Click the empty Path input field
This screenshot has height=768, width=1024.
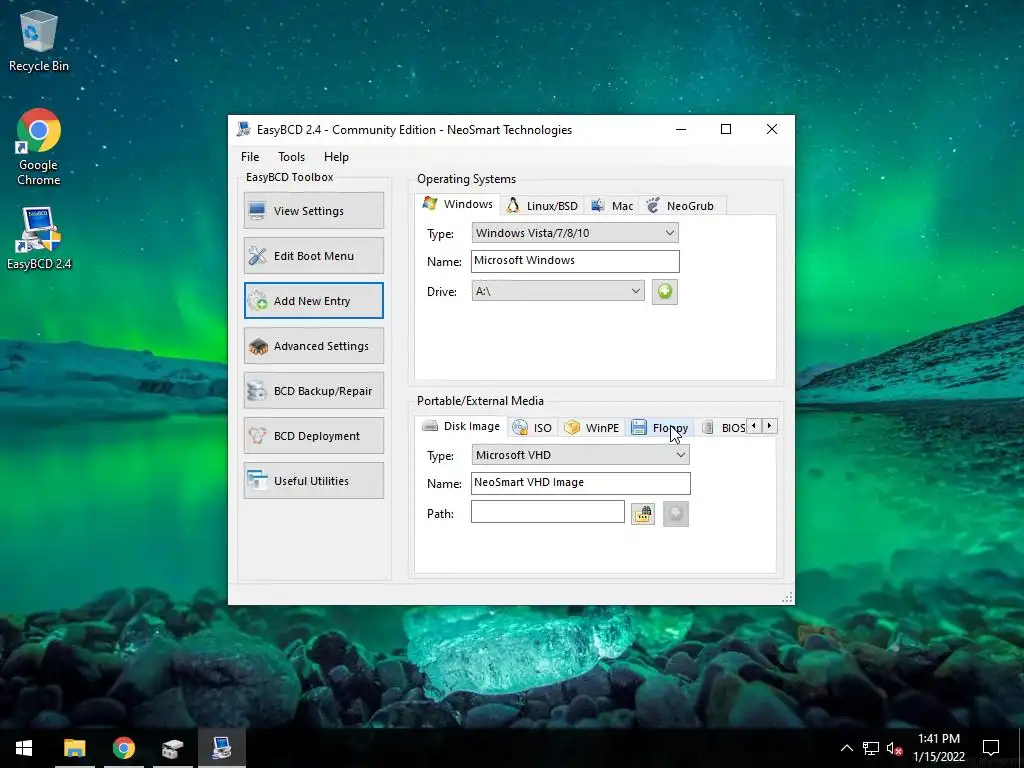click(548, 512)
